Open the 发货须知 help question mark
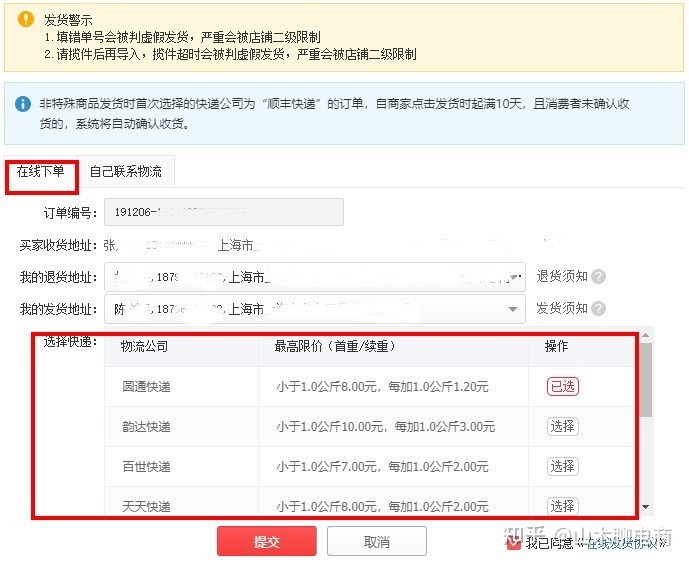Image resolution: width=689 pixels, height=564 pixels. tap(598, 309)
